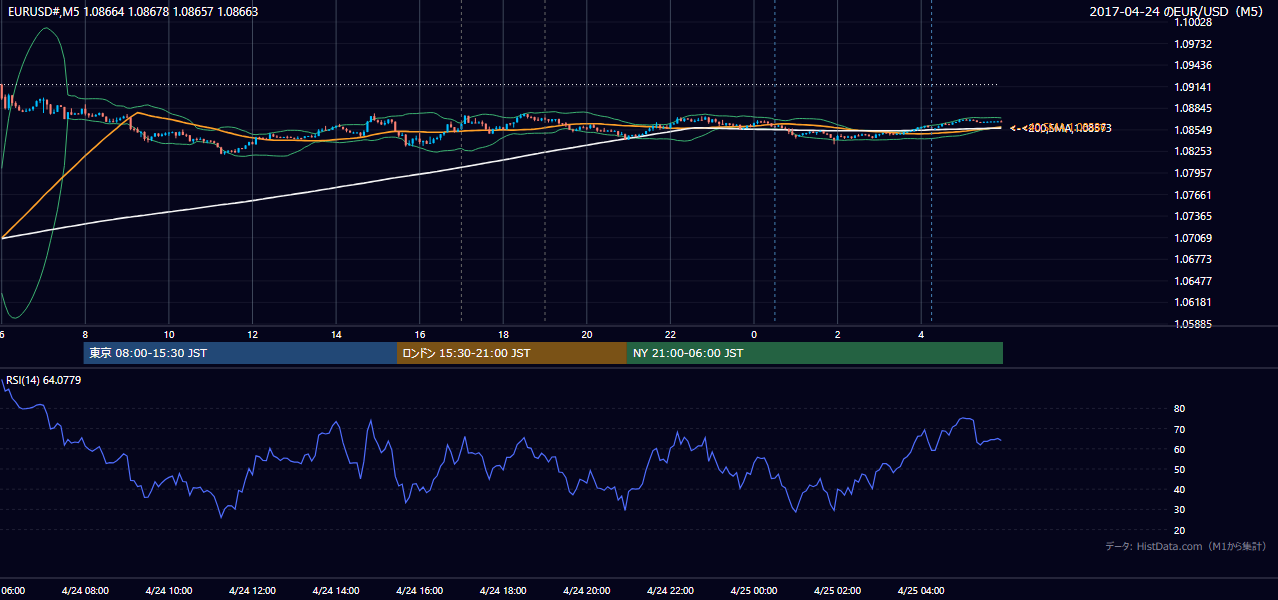Click the 4/24 22:00 date axis label

click(x=670, y=590)
